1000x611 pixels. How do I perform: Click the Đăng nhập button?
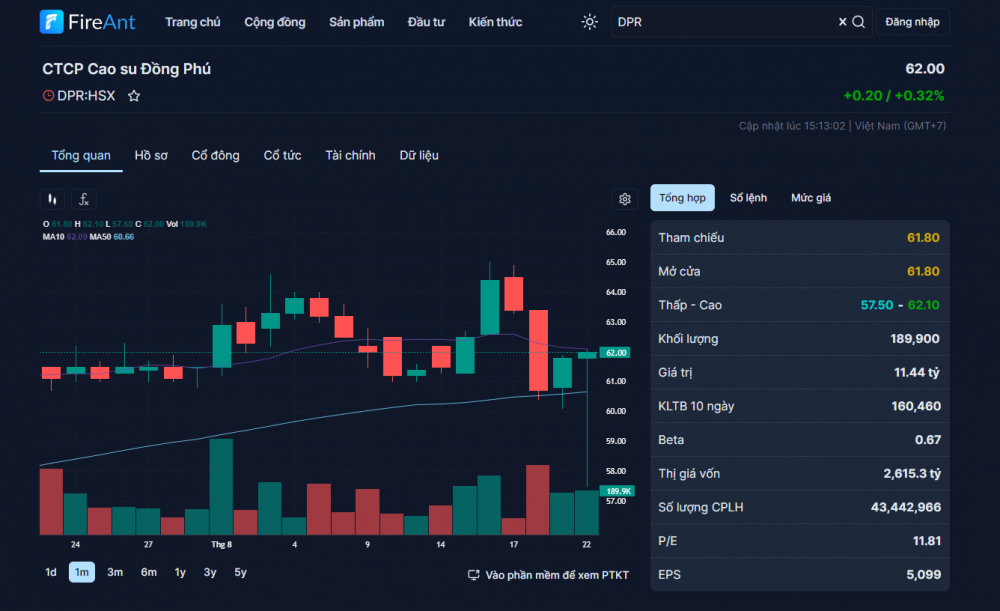912,22
